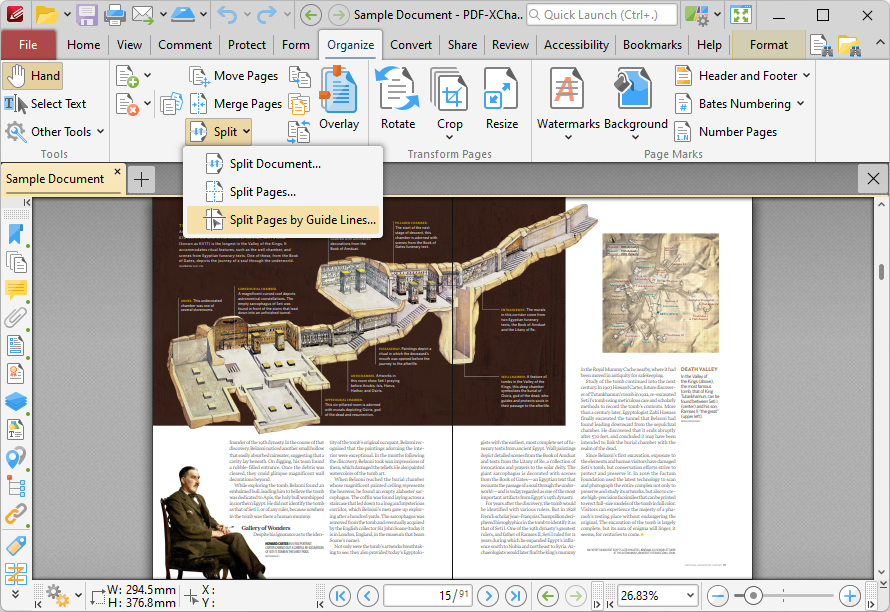Toggle the Split dropdown button
Screen dimensions: 890x612
[x=219, y=132]
